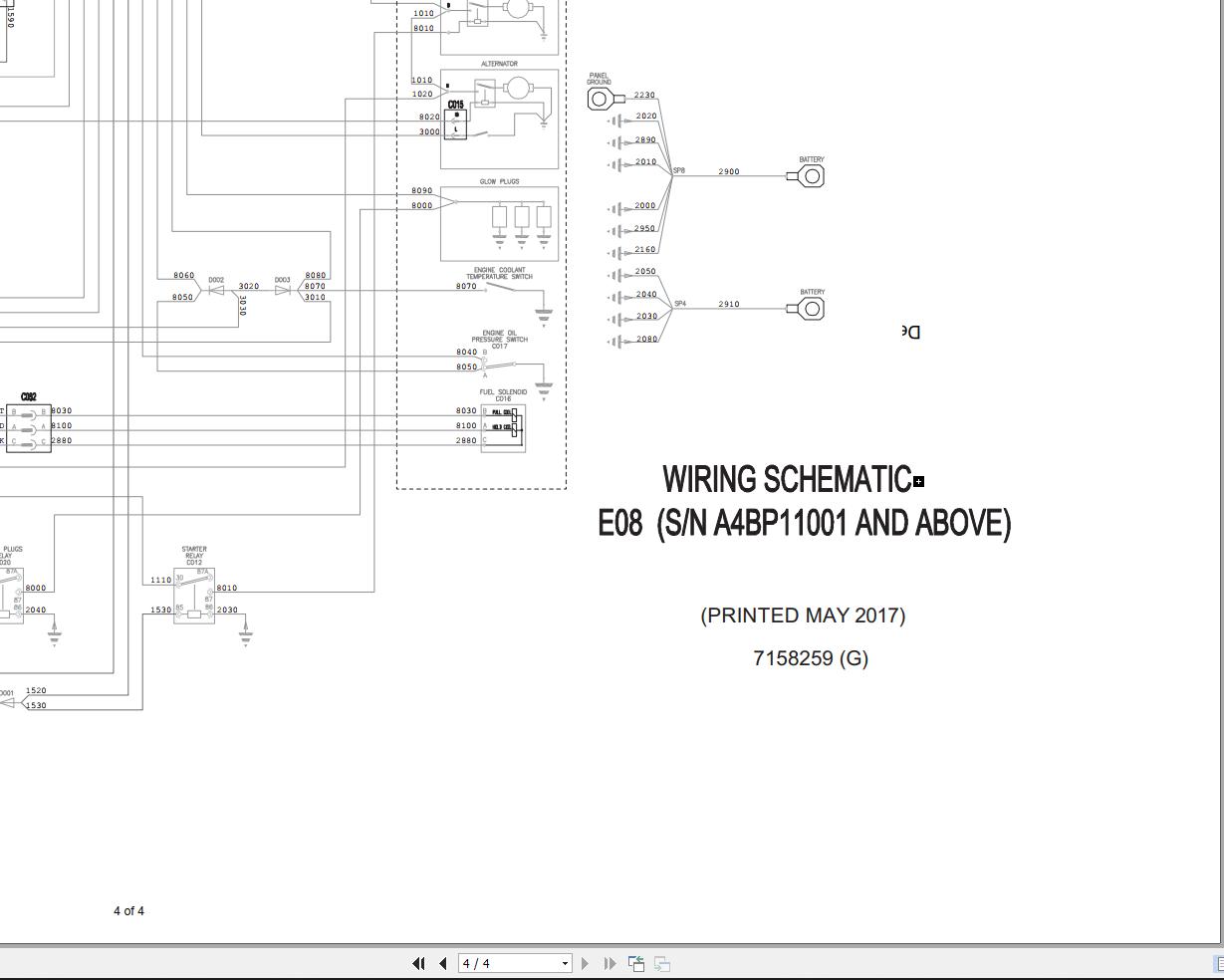Click the GLOW PLUGS component label
Image resolution: width=1224 pixels, height=980 pixels.
[499, 181]
